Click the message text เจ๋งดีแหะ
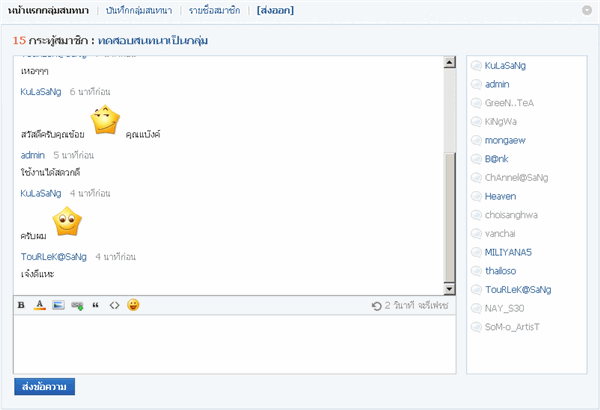The width and height of the screenshot is (600, 410). click(x=38, y=274)
